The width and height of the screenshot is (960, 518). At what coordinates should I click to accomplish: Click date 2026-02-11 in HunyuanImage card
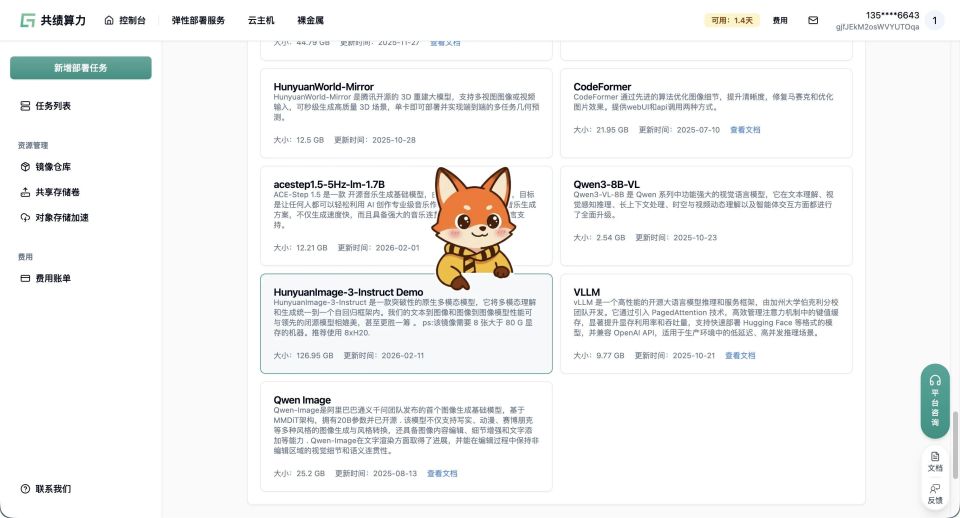(x=402, y=356)
